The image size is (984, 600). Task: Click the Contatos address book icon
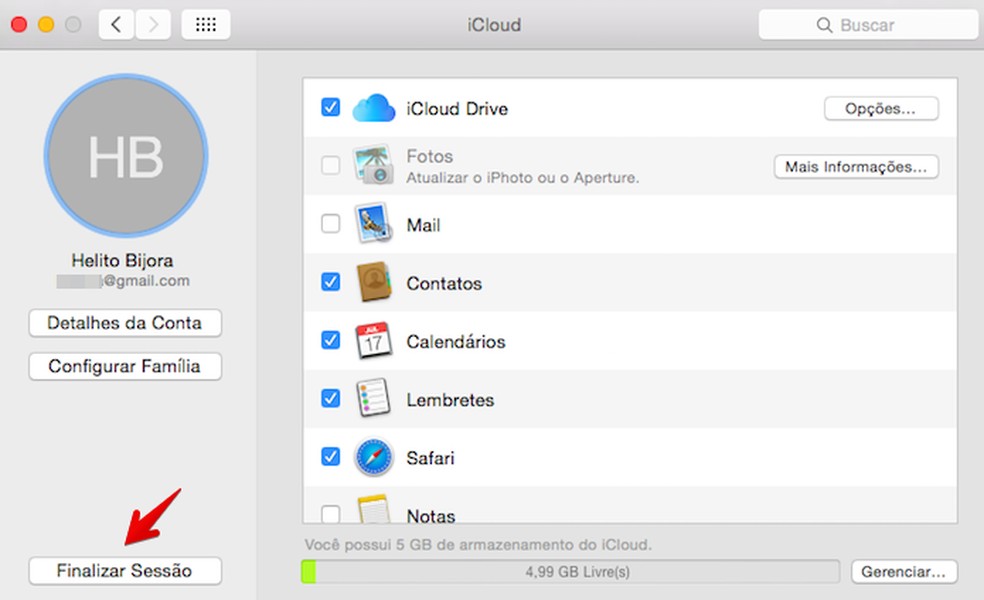[373, 282]
